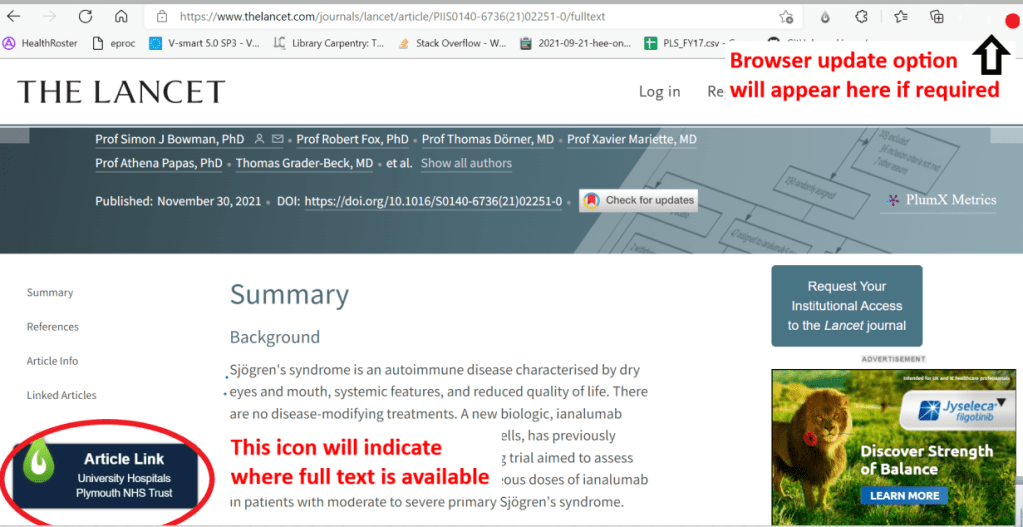Click the author profile icon beside Simon Bowman
The height and width of the screenshot is (527, 1023).
(260, 139)
